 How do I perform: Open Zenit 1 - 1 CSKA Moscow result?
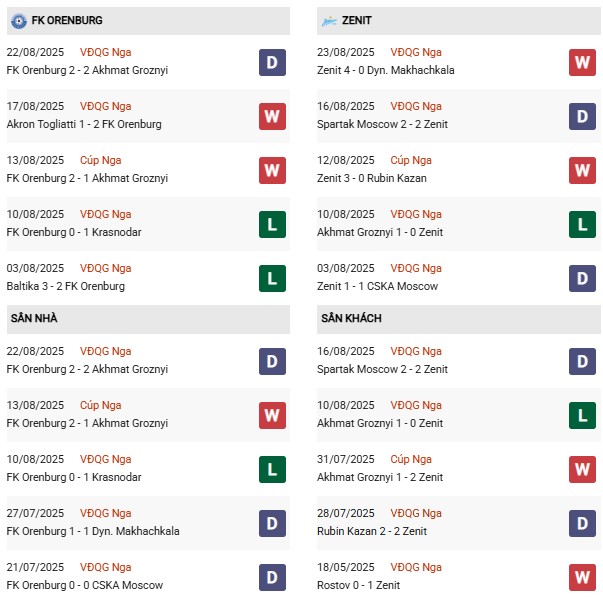pyautogui.click(x=377, y=286)
